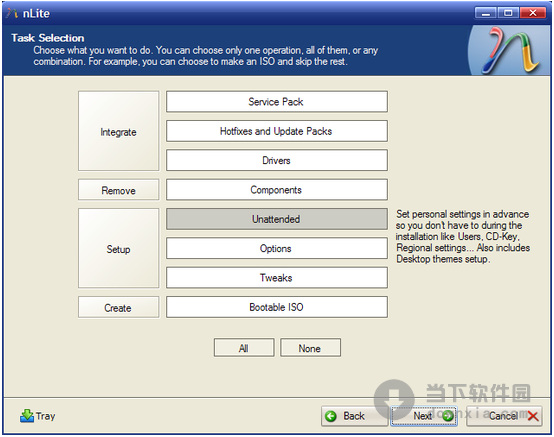The width and height of the screenshot is (554, 437).
Task: Click the Create group button
Action: (119, 307)
